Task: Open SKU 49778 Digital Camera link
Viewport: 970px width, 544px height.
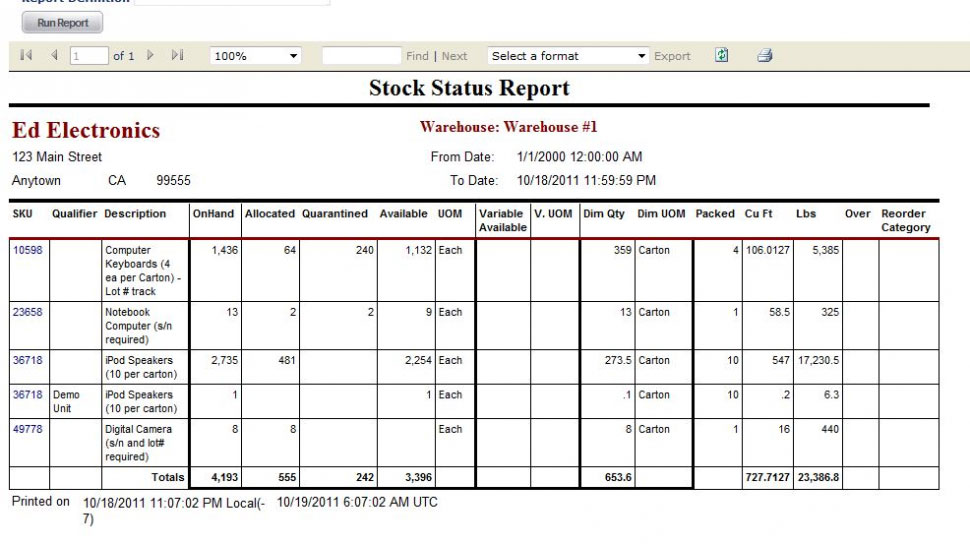Action: (27, 429)
